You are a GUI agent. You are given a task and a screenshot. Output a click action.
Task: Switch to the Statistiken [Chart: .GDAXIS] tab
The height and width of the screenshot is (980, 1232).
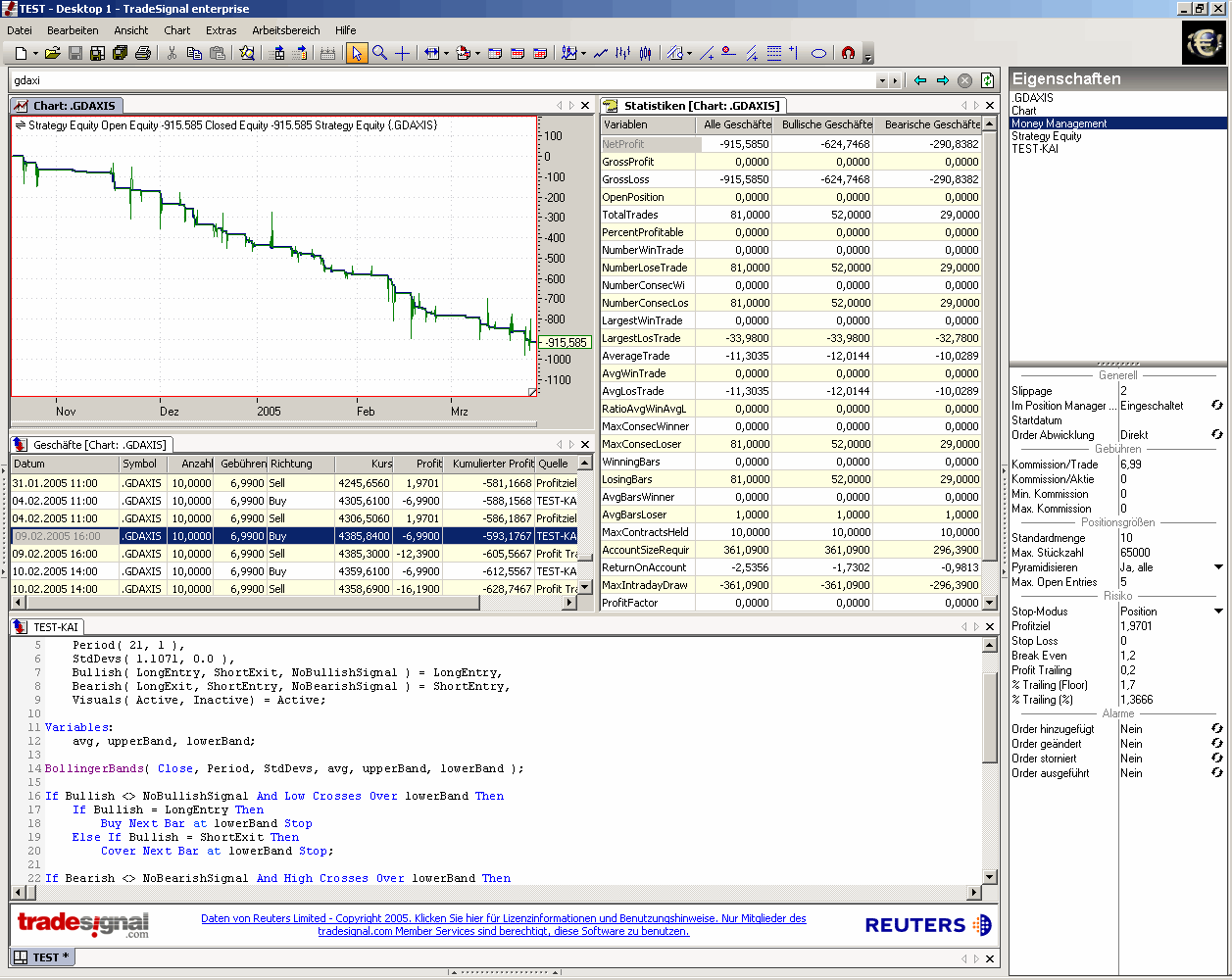pyautogui.click(x=693, y=105)
